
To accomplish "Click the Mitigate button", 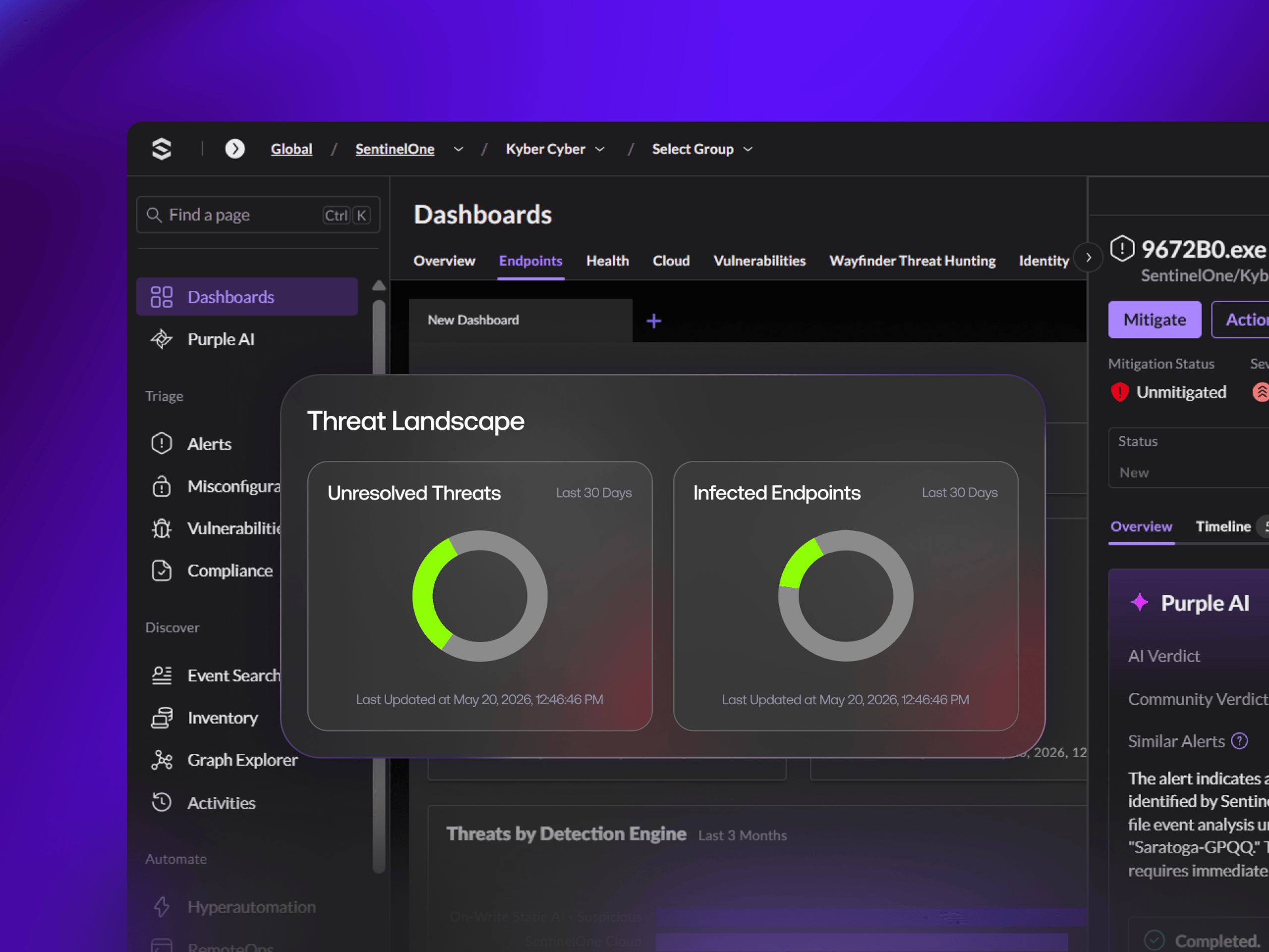I will [x=1154, y=320].
